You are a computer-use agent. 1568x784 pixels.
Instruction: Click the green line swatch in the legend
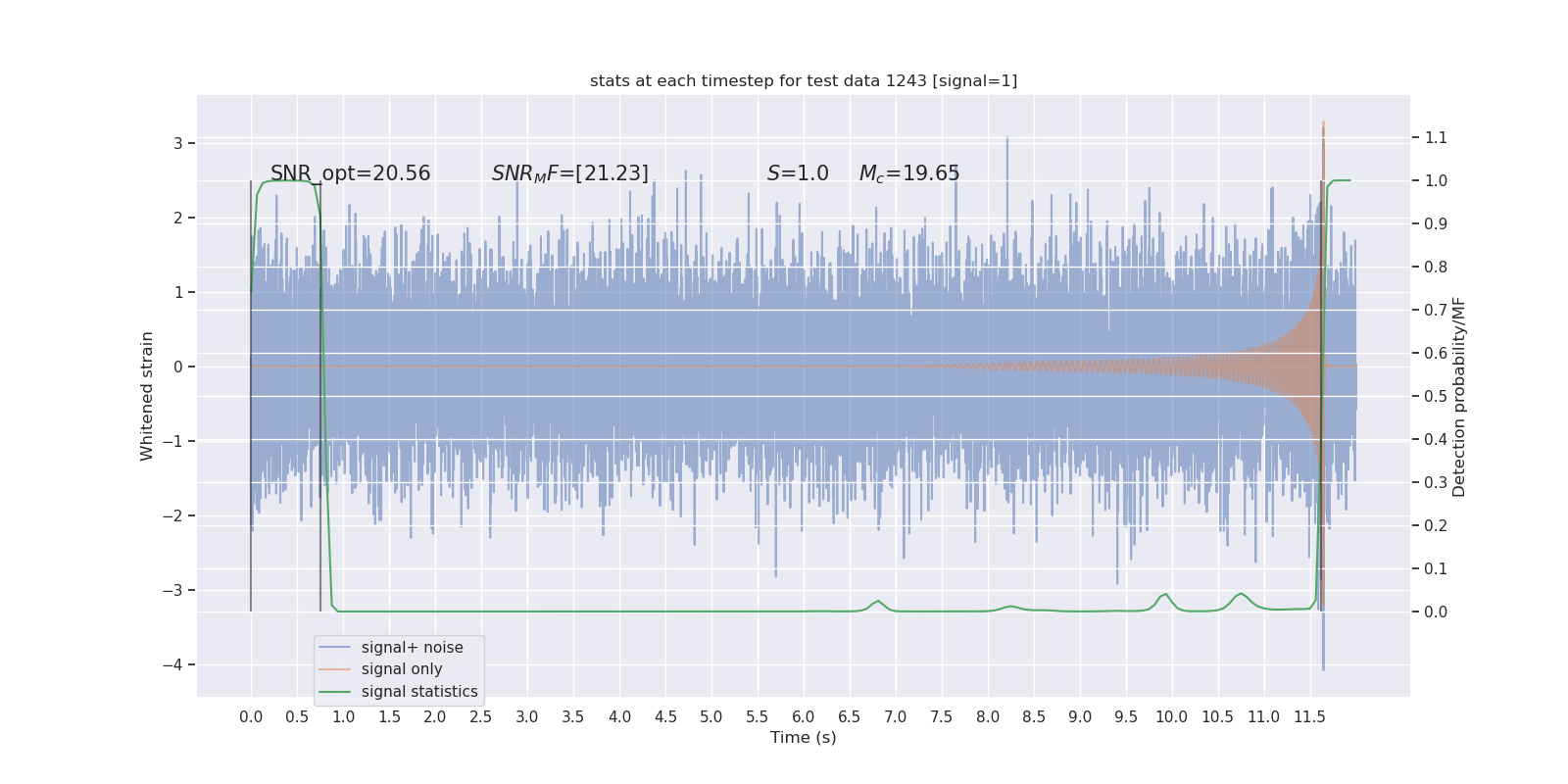335,692
